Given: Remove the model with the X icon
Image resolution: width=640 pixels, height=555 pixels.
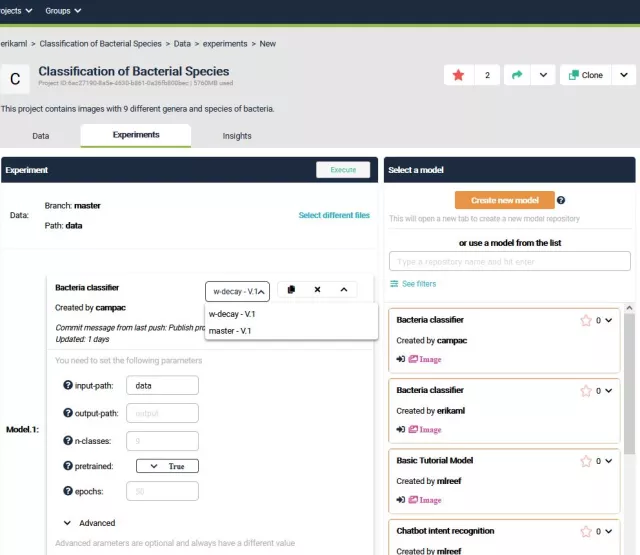Looking at the screenshot, I should (317, 290).
